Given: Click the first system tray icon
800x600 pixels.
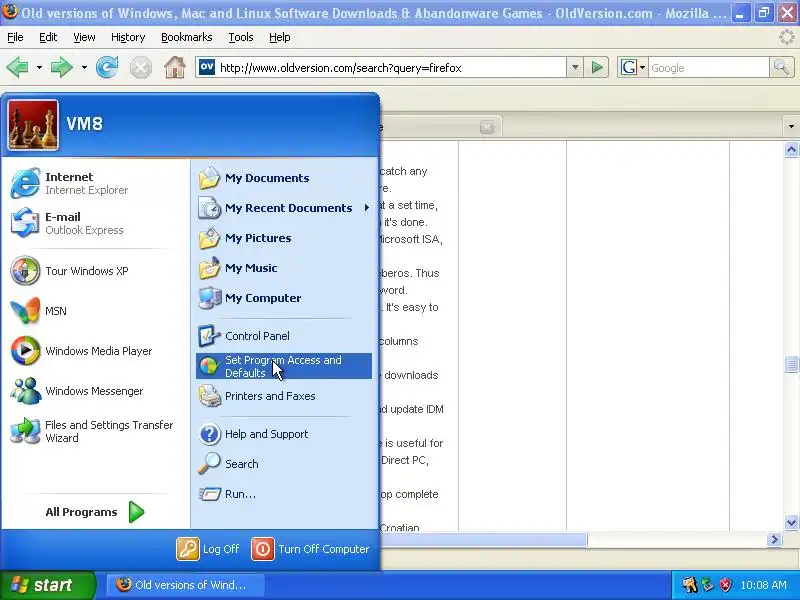Looking at the screenshot, I should (690, 585).
